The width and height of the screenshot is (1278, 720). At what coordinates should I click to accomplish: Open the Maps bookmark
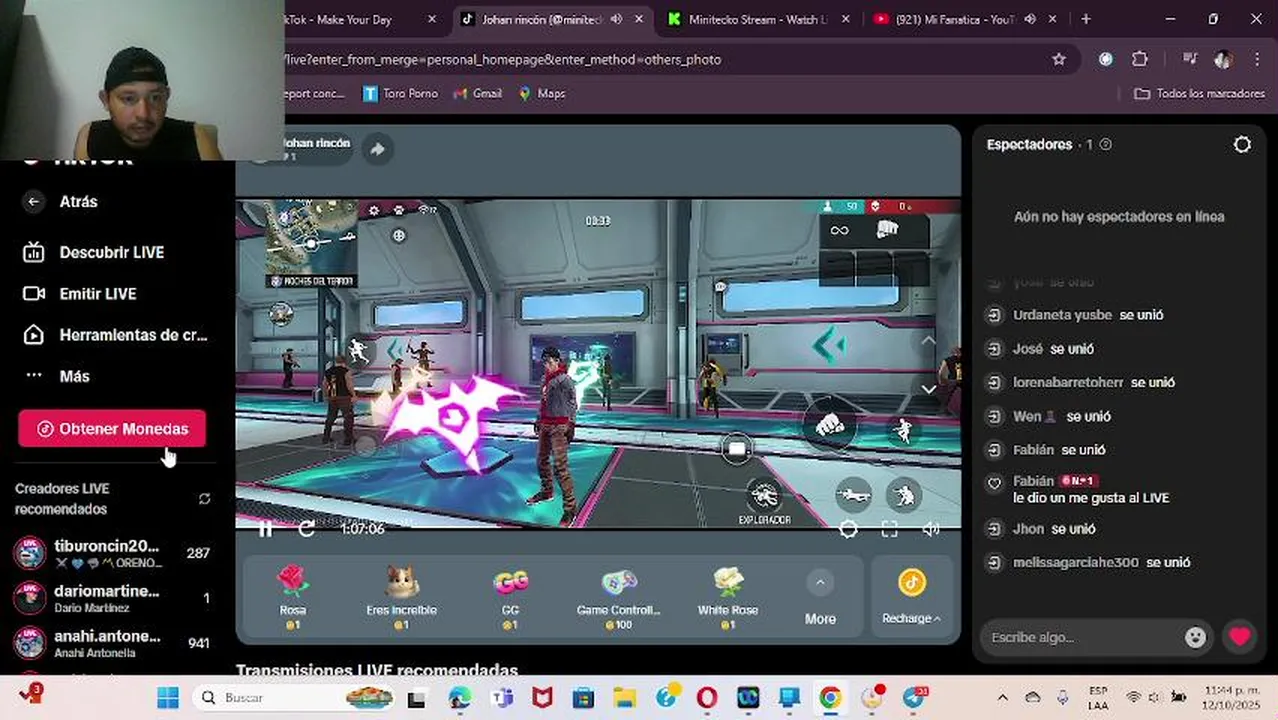(542, 93)
